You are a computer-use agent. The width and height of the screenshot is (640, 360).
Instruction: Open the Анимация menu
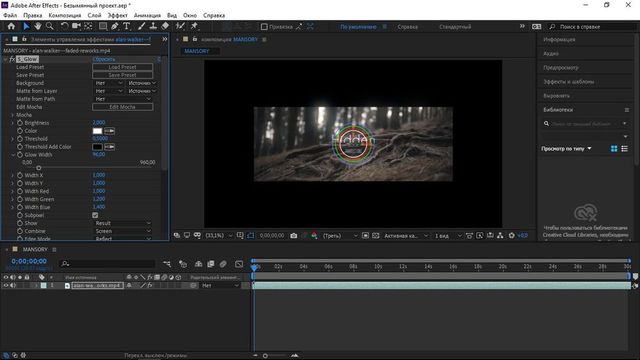point(147,15)
